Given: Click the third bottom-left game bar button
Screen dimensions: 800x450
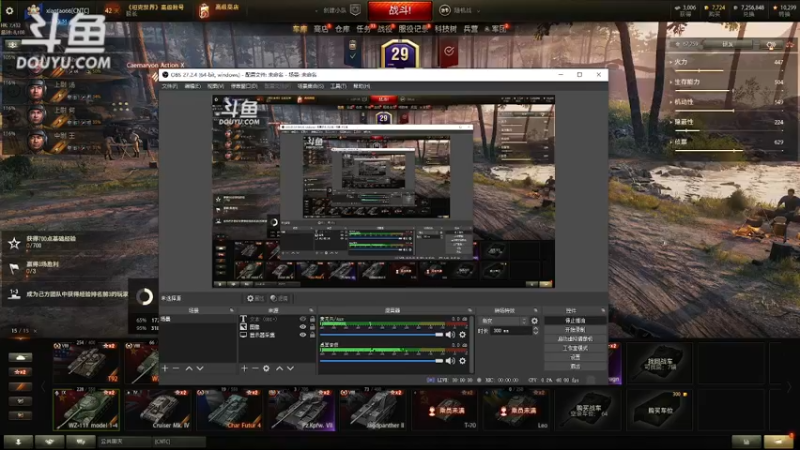Looking at the screenshot, I should coord(81,442).
